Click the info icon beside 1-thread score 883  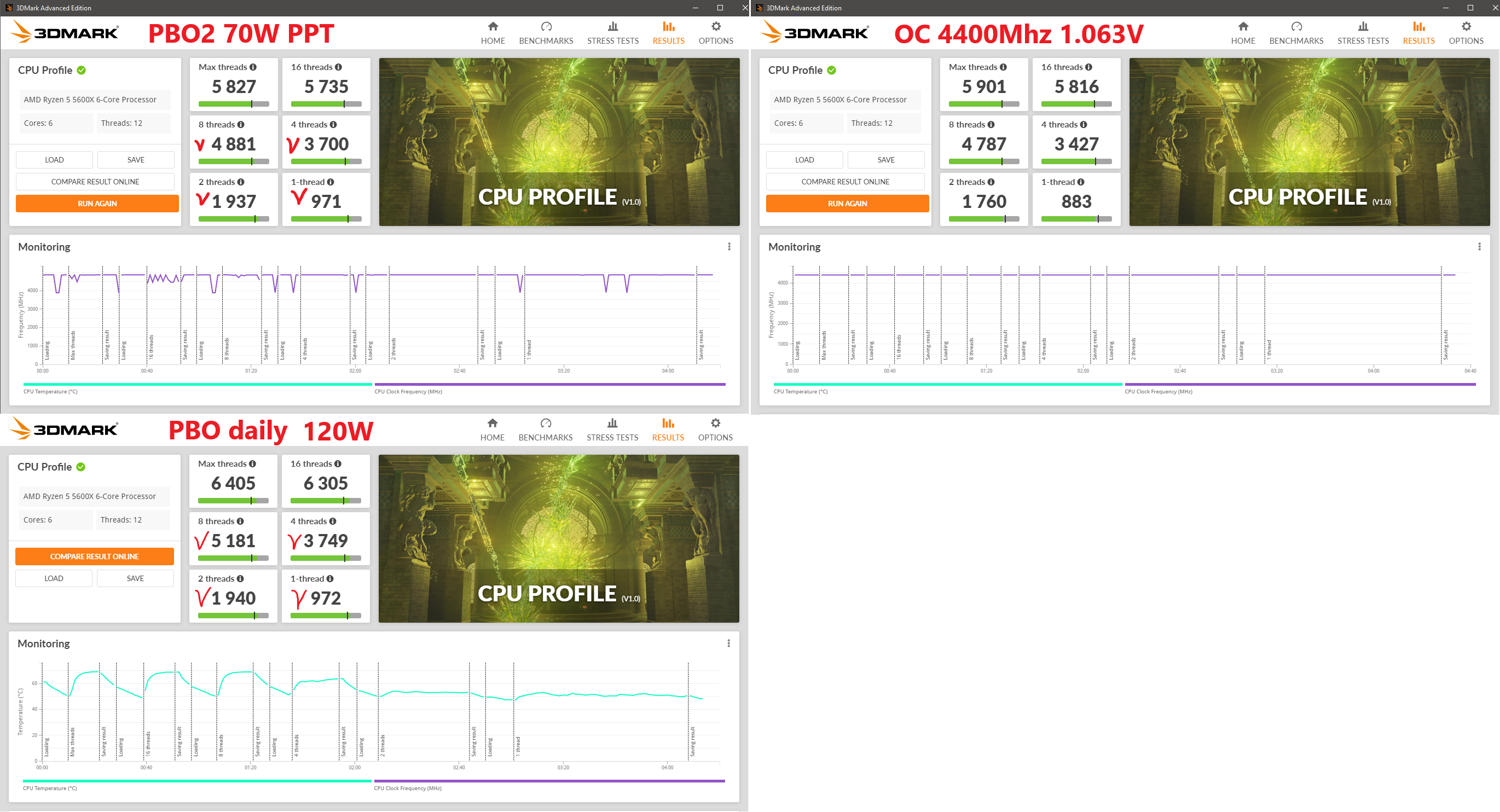[x=1080, y=182]
